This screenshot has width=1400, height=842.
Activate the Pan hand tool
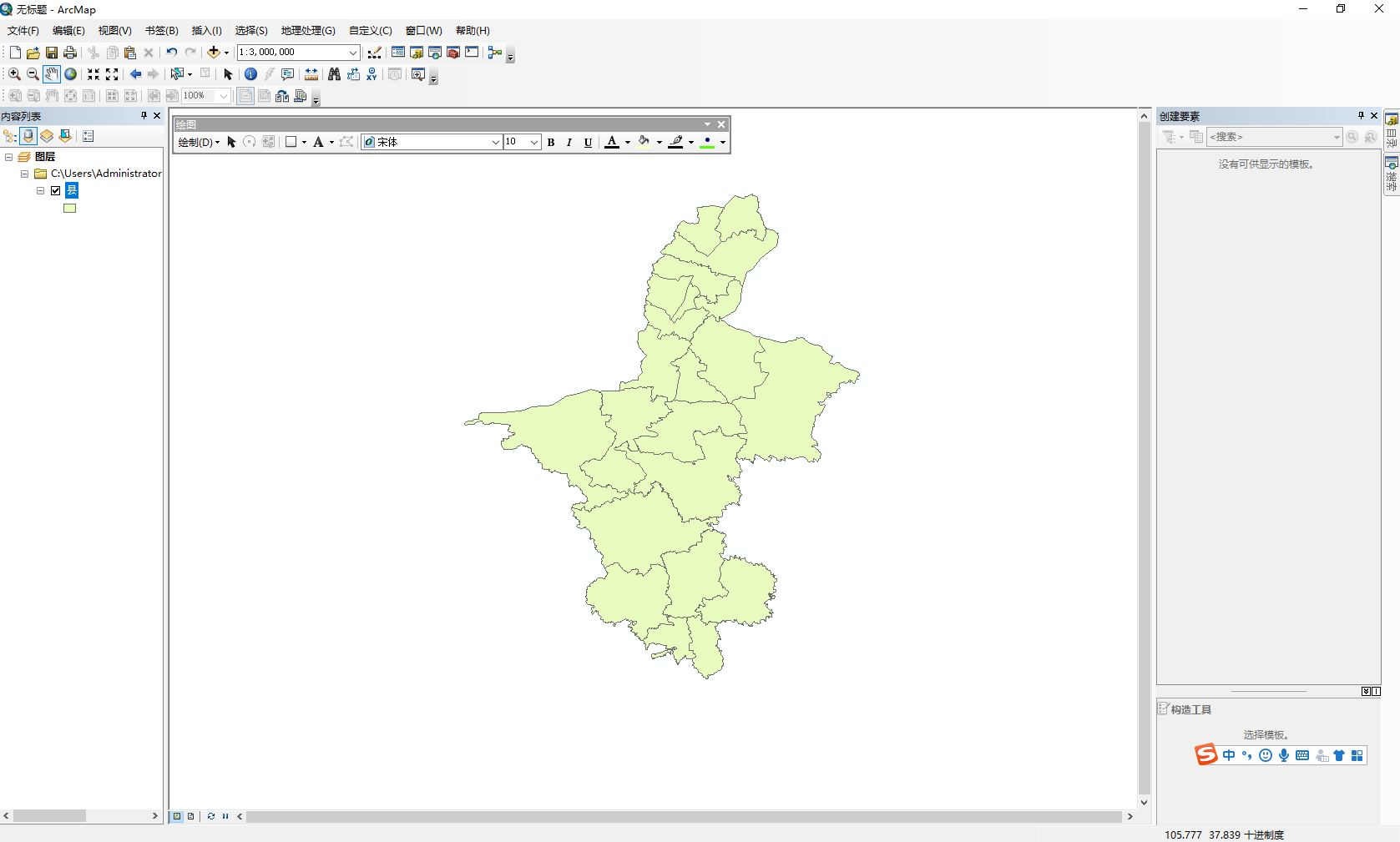52,74
